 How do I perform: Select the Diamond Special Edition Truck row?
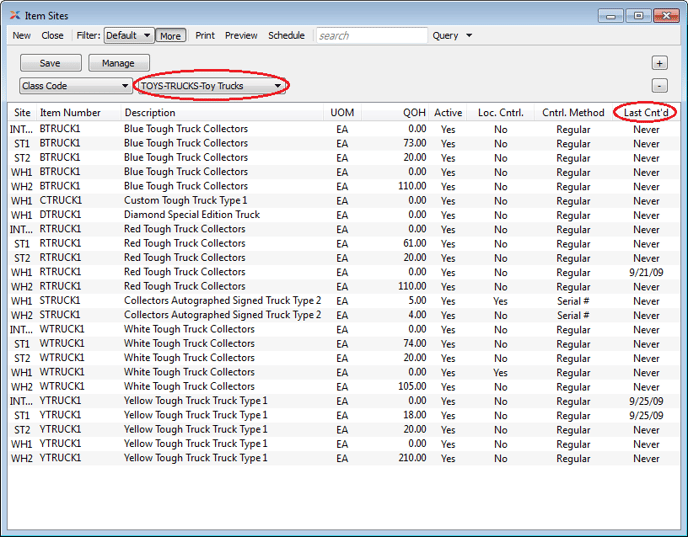click(x=191, y=215)
